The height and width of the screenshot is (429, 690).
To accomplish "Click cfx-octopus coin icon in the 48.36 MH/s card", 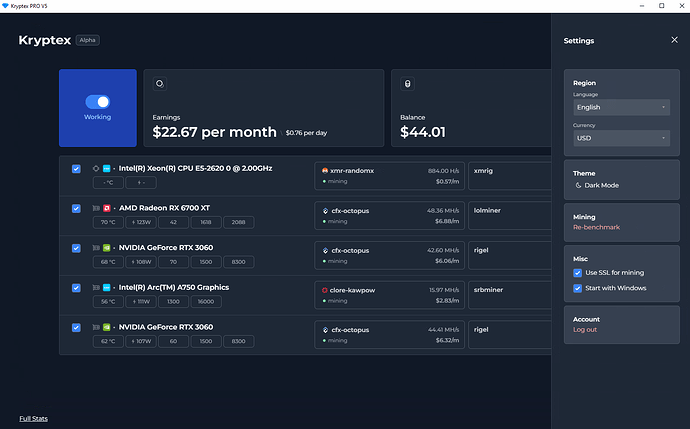I will click(325, 211).
